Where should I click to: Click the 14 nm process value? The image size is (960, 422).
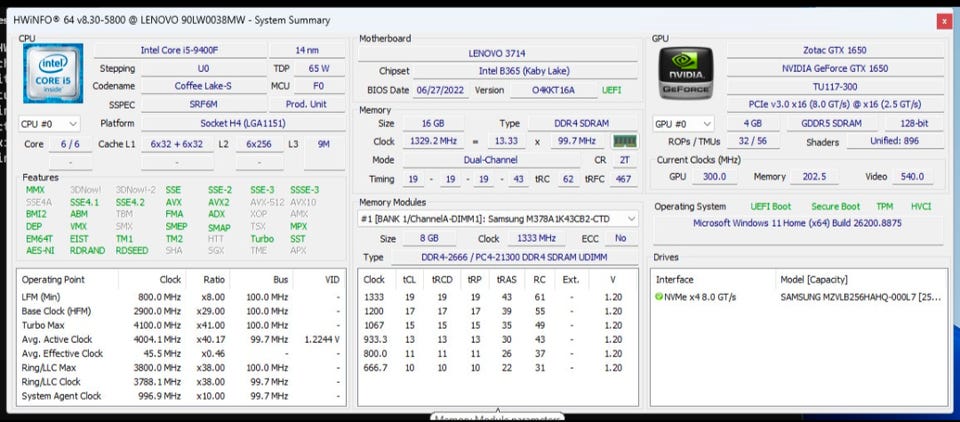point(307,50)
